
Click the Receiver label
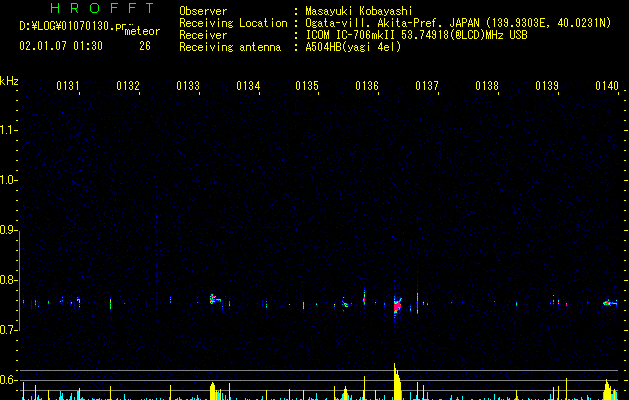point(203,35)
